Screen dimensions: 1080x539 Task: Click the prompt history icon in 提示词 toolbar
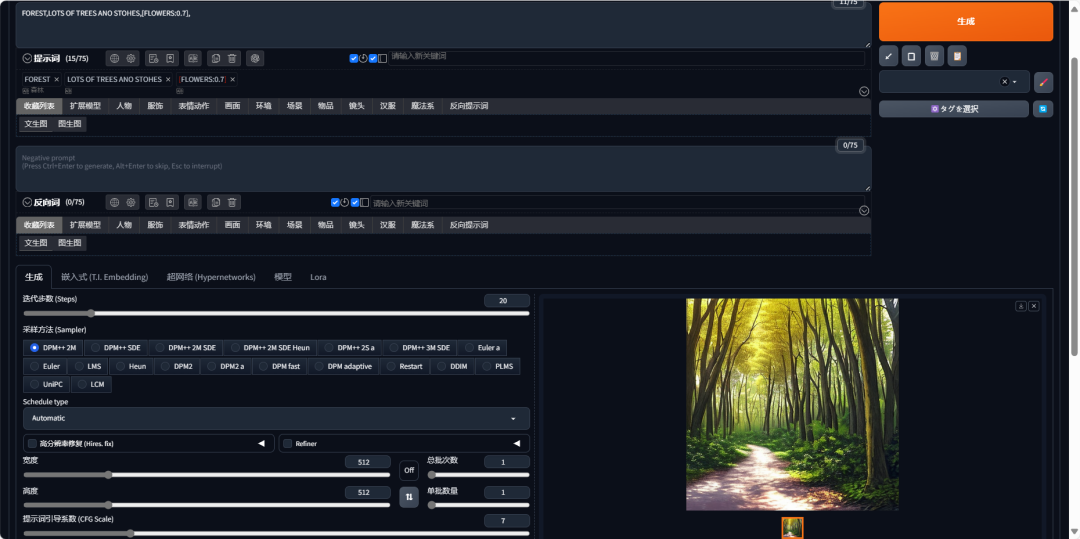[x=154, y=59]
